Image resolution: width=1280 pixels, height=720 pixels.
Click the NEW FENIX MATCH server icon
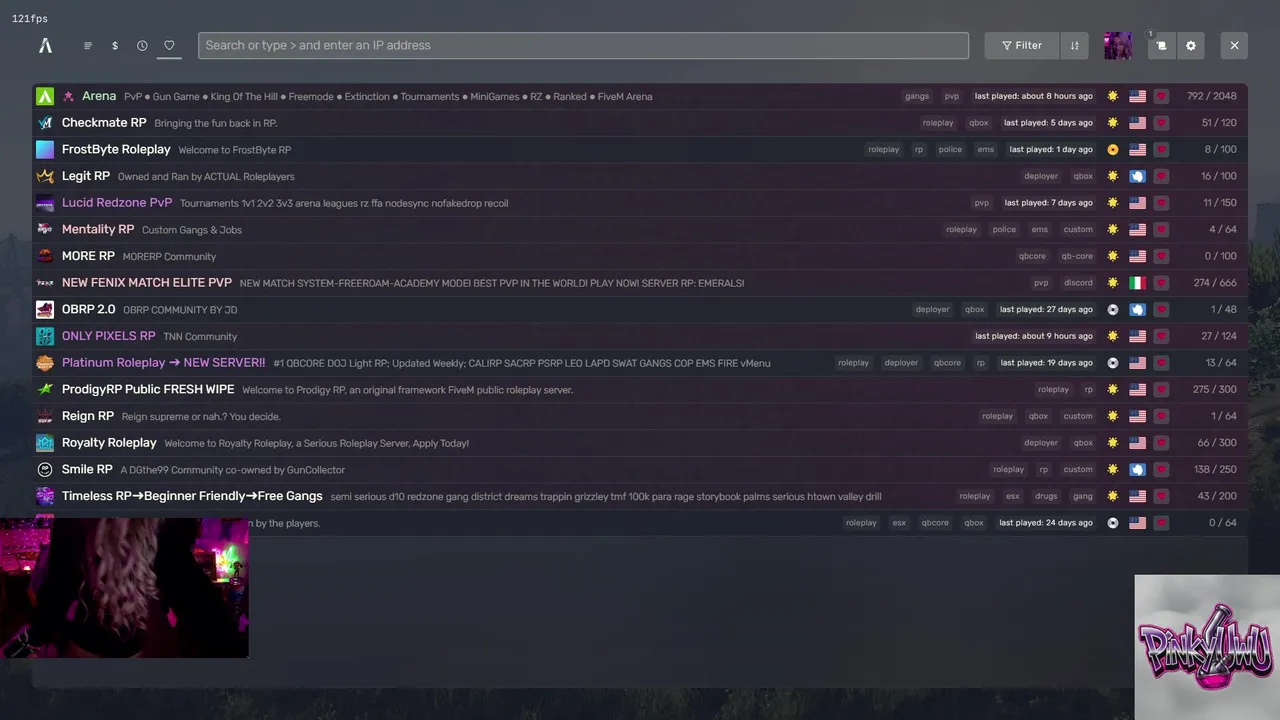click(45, 283)
